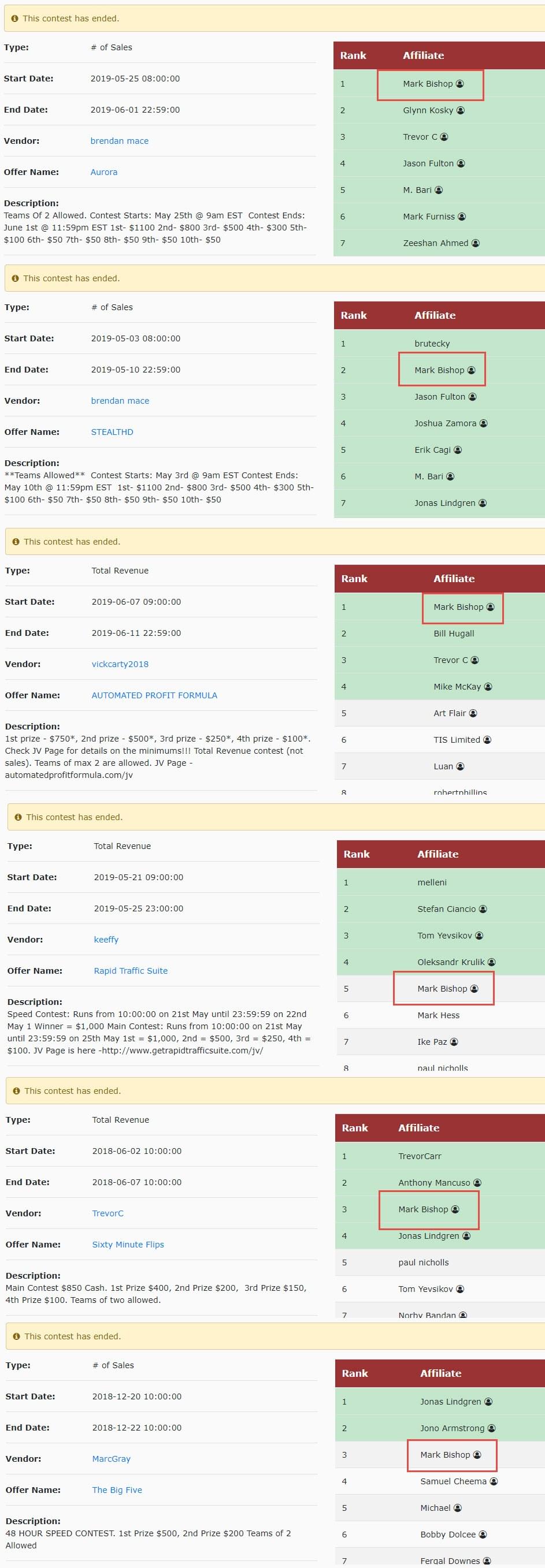Select end date 2019-06-11 22:59:00
Viewport: 545px width, 1568px height.
point(136,633)
